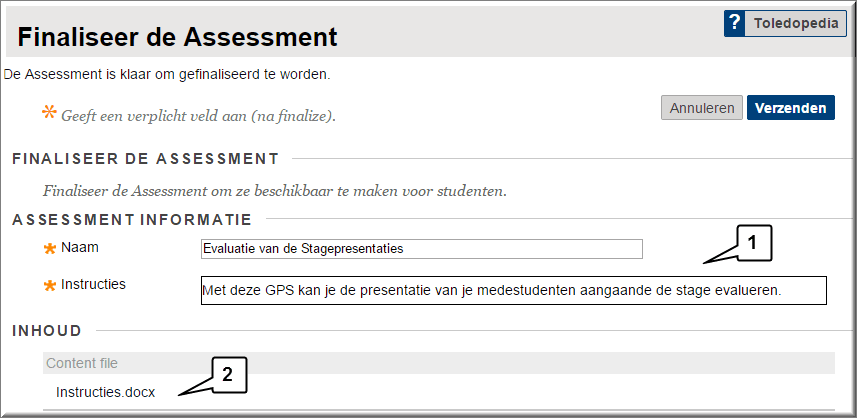
Task: Open the Instructies.docx file
Action: click(x=105, y=392)
